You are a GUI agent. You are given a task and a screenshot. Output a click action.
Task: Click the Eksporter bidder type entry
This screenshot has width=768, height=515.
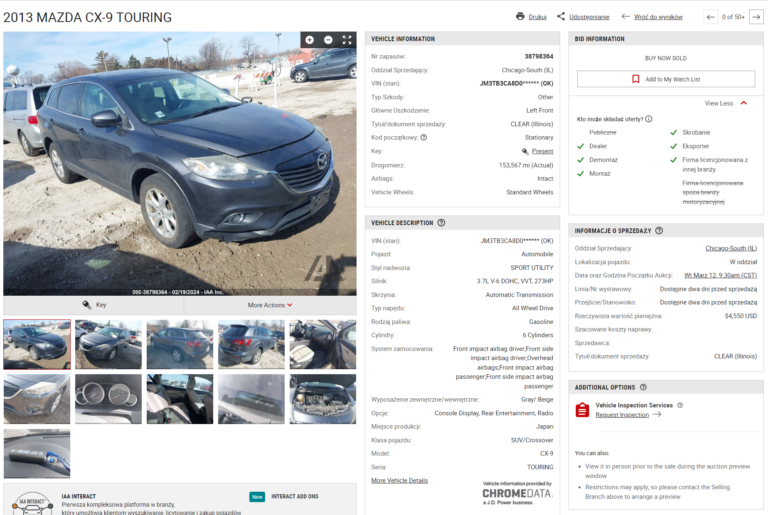696,146
